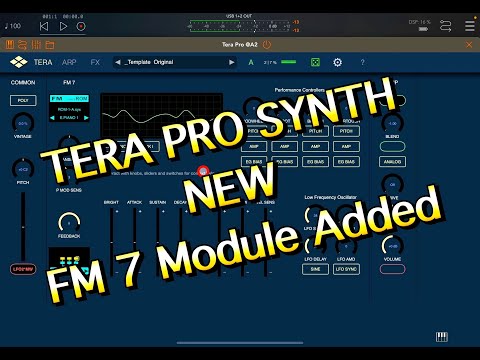Toggle the LFO SYNC button

point(346,269)
